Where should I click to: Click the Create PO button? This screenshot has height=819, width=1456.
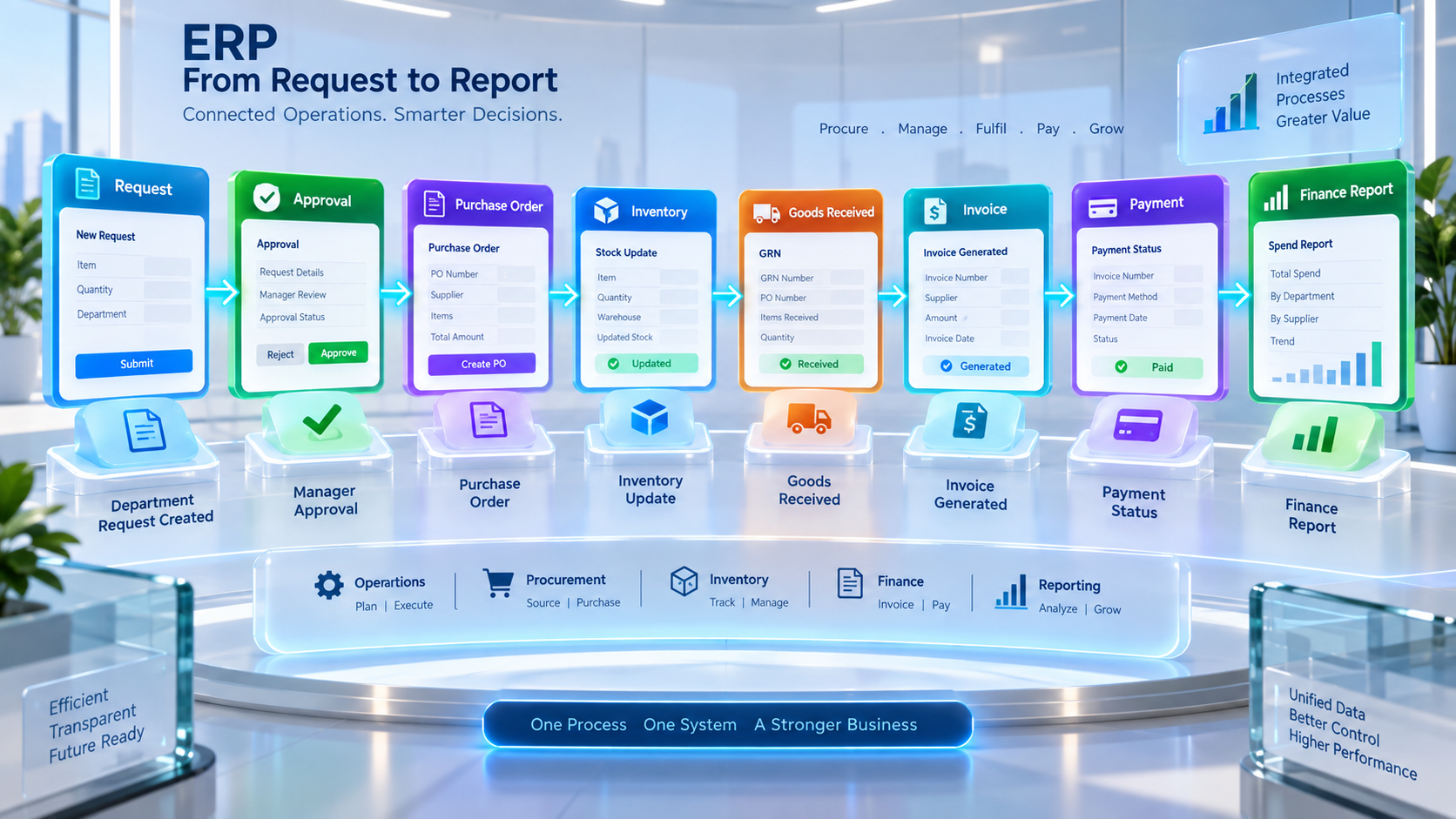[482, 364]
